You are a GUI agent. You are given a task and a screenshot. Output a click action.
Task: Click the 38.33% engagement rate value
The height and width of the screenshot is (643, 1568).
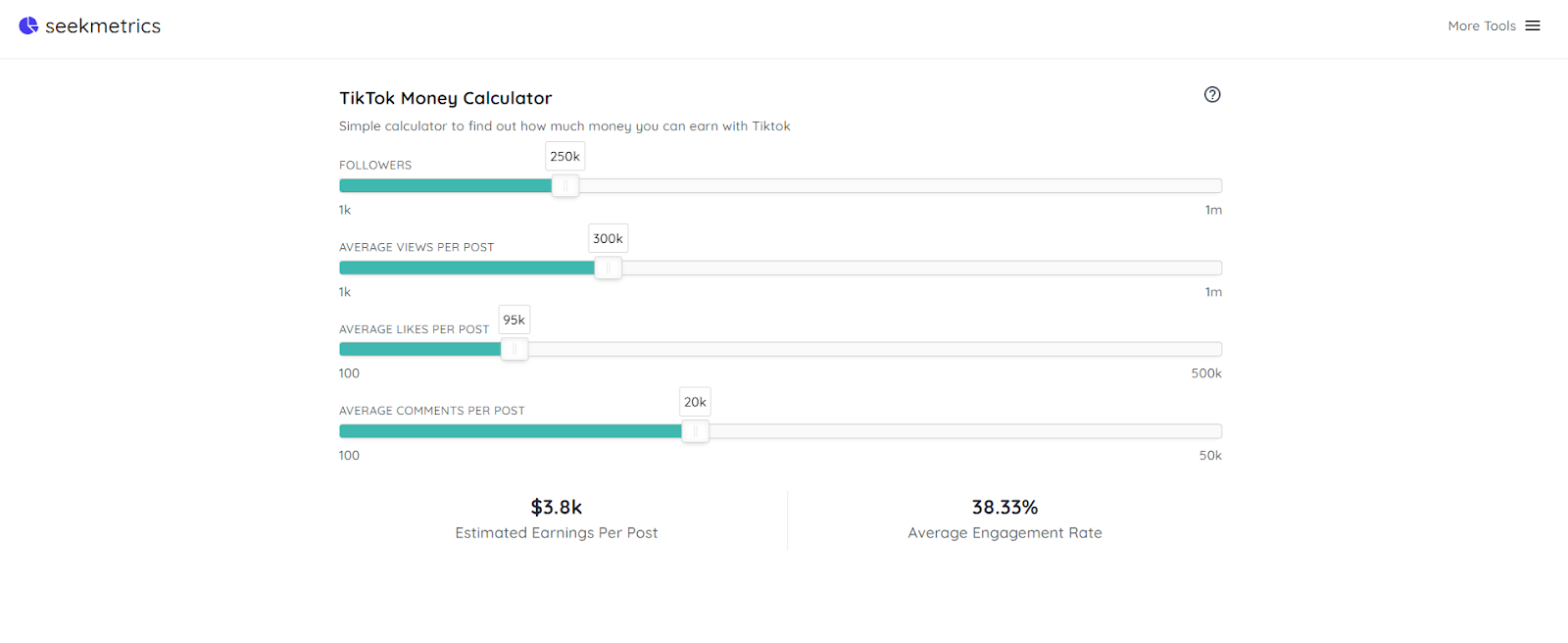click(x=1004, y=508)
